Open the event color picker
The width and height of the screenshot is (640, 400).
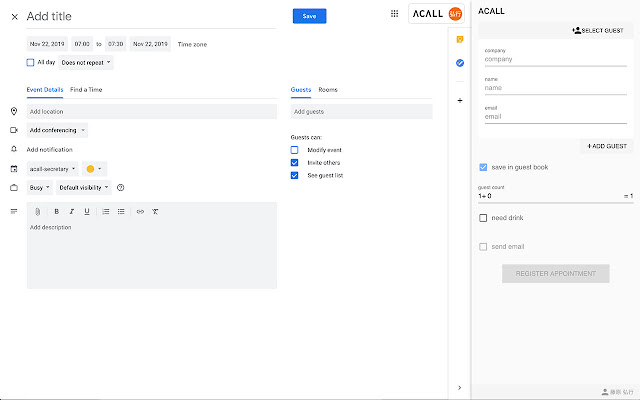[94, 168]
